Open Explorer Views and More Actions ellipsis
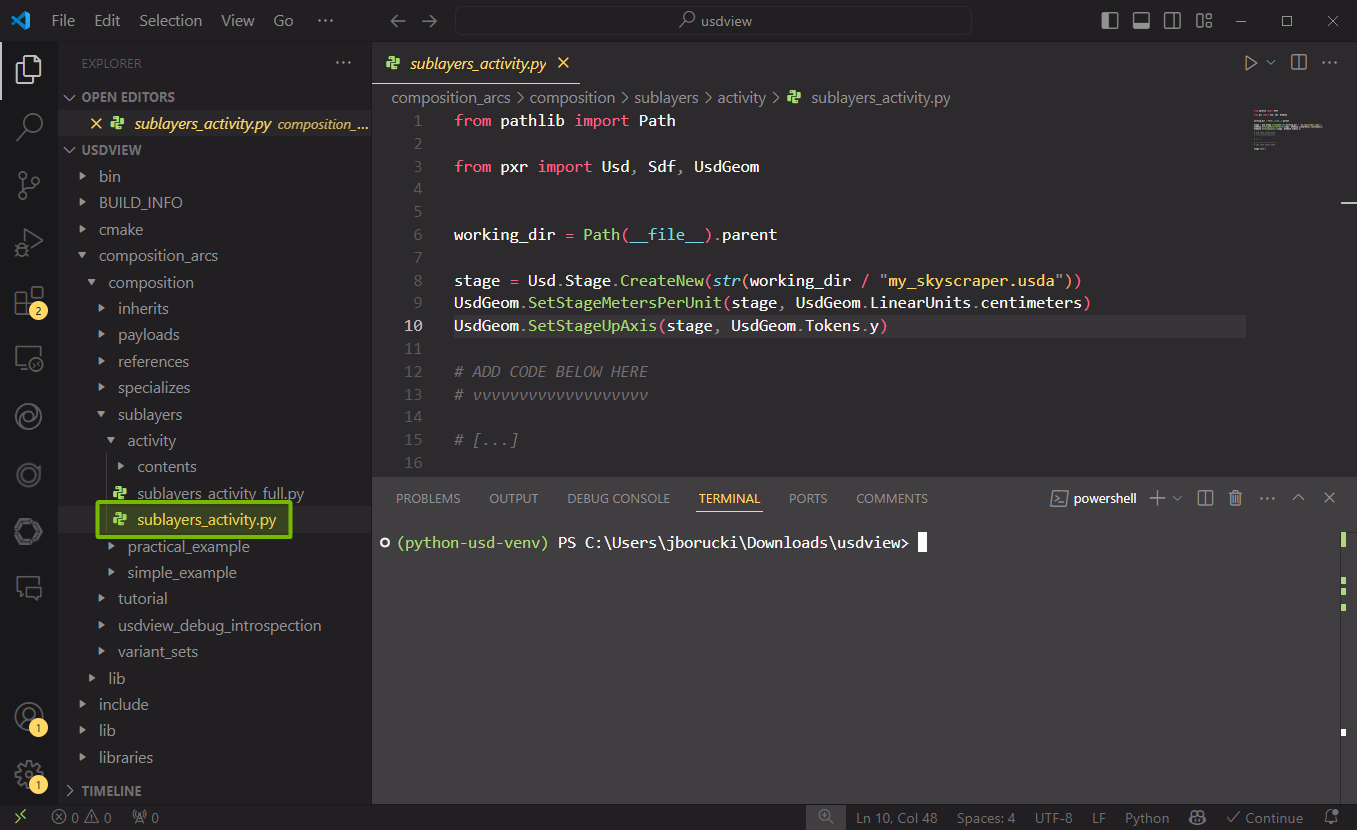 (343, 63)
